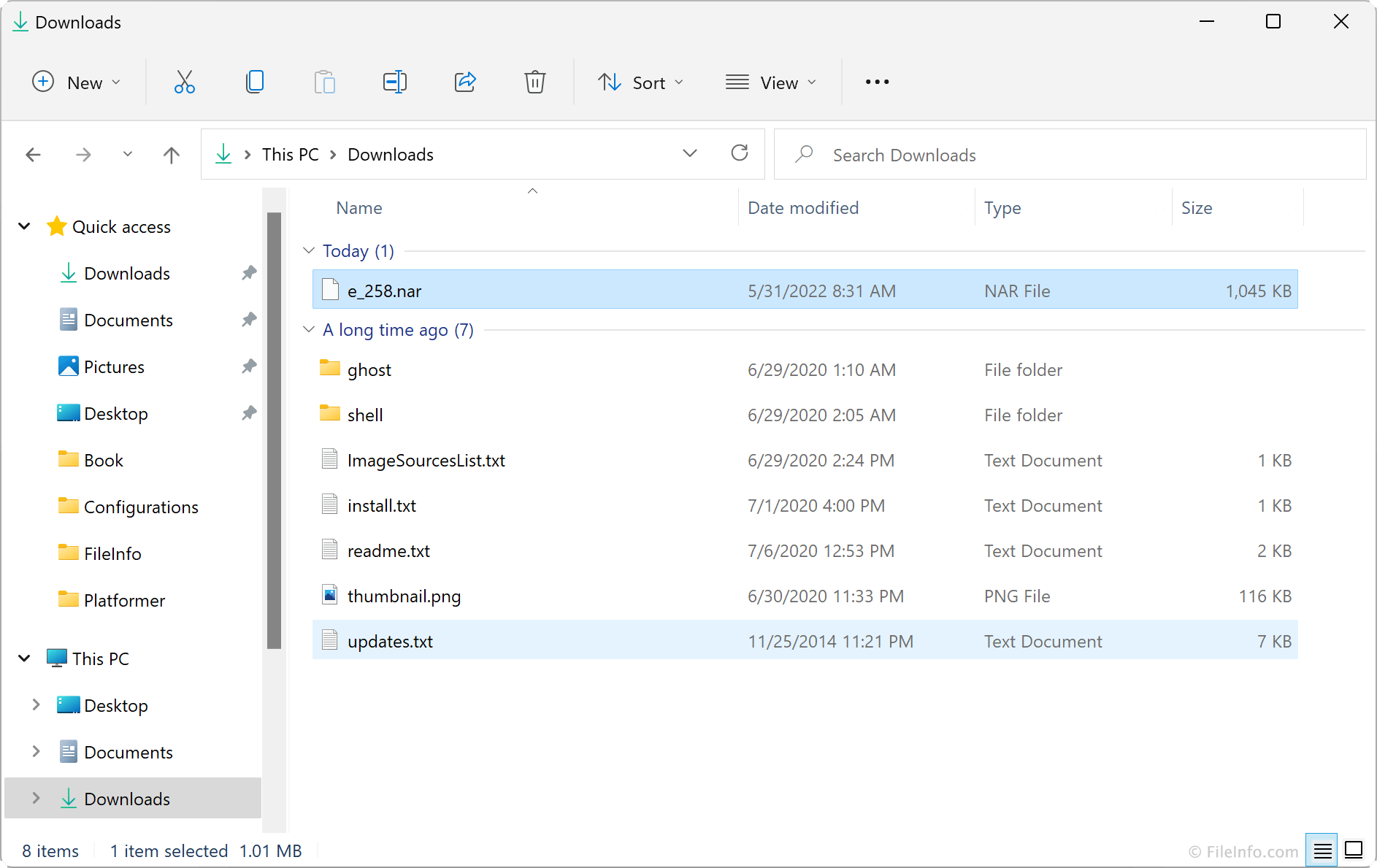Refresh the Downloads folder view
This screenshot has height=868, width=1377.
[740, 153]
